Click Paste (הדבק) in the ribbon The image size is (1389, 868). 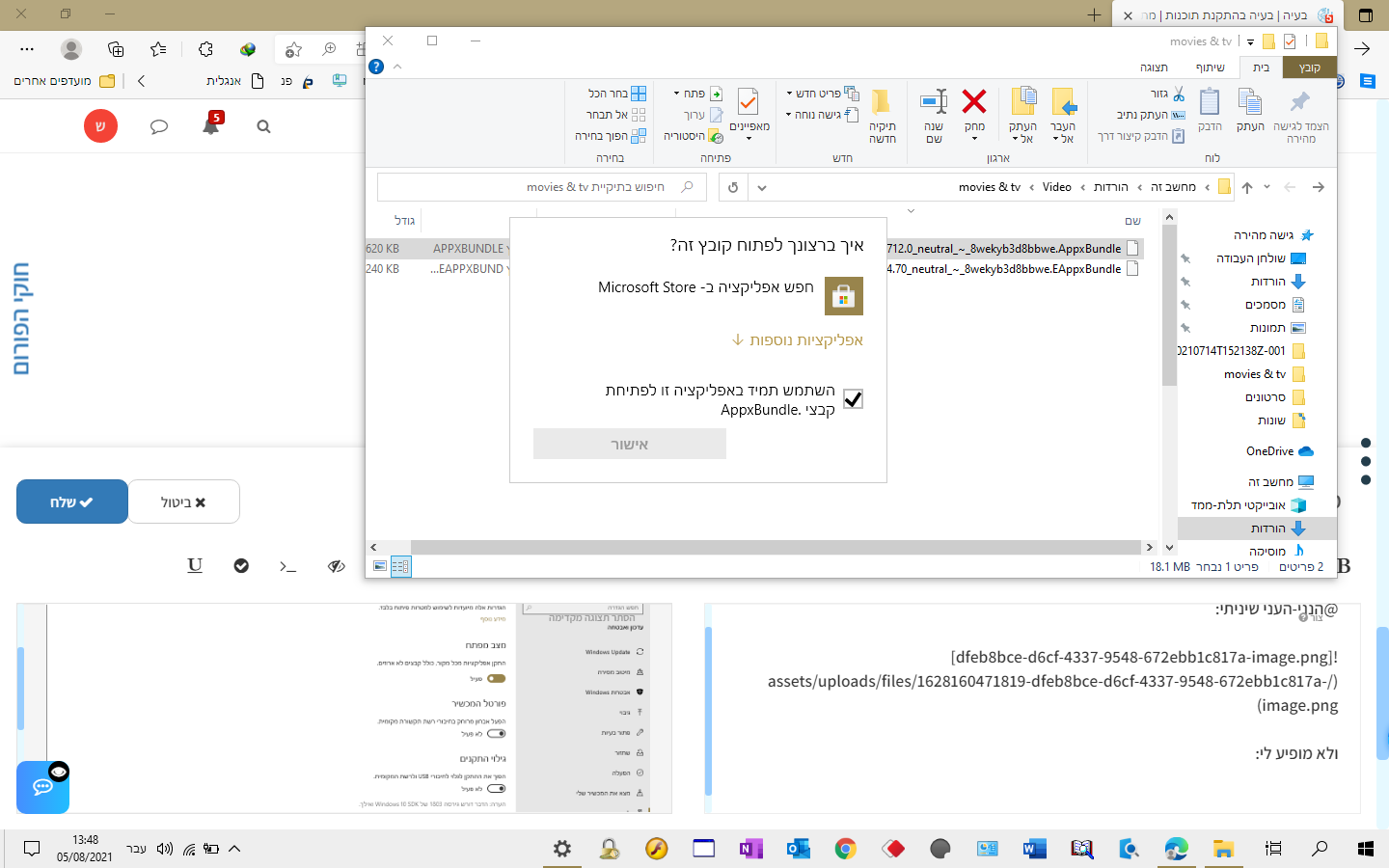click(1210, 109)
